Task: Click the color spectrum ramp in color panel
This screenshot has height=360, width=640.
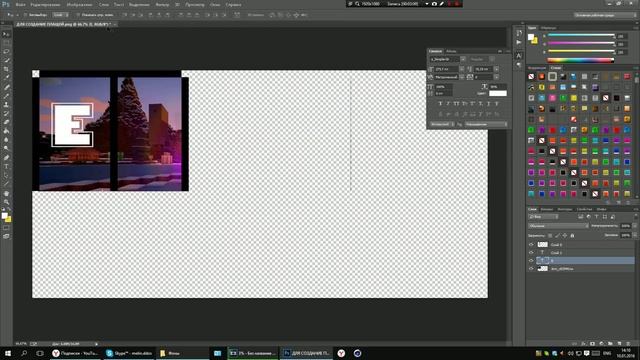Action: (x=581, y=60)
